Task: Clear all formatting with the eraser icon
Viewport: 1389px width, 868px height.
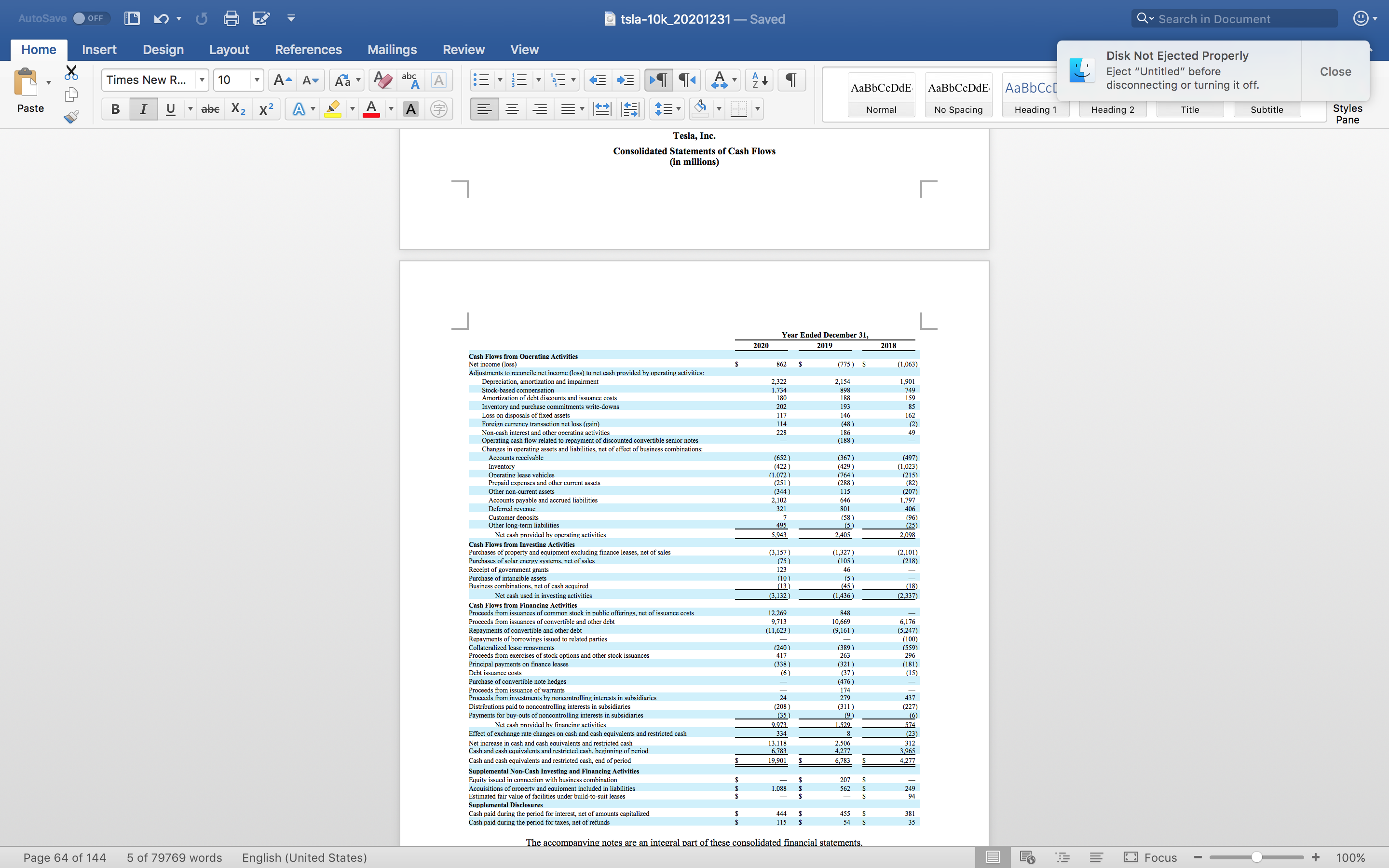Action: point(382,80)
